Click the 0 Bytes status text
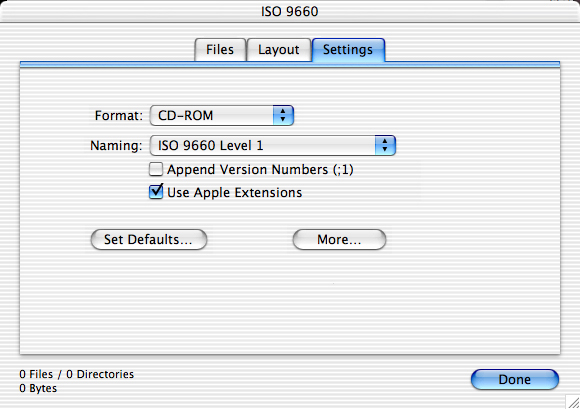The width and height of the screenshot is (580, 409). coord(38,388)
